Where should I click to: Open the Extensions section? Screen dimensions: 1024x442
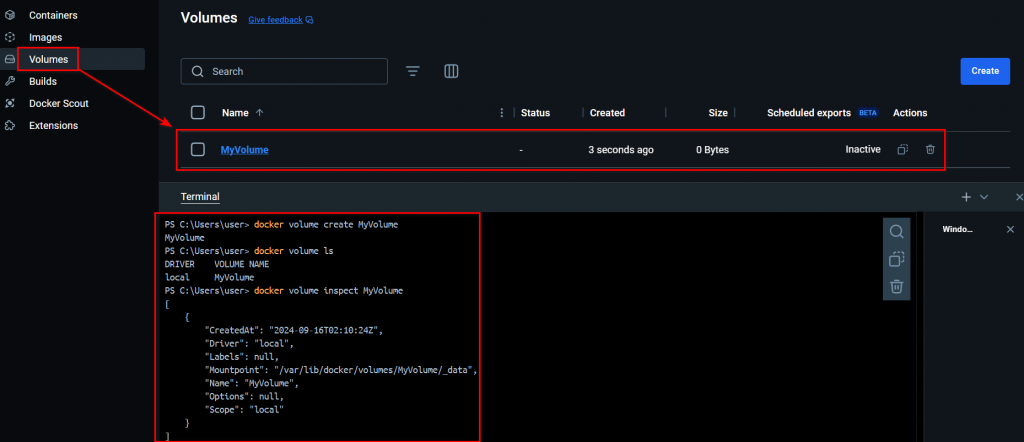54,125
